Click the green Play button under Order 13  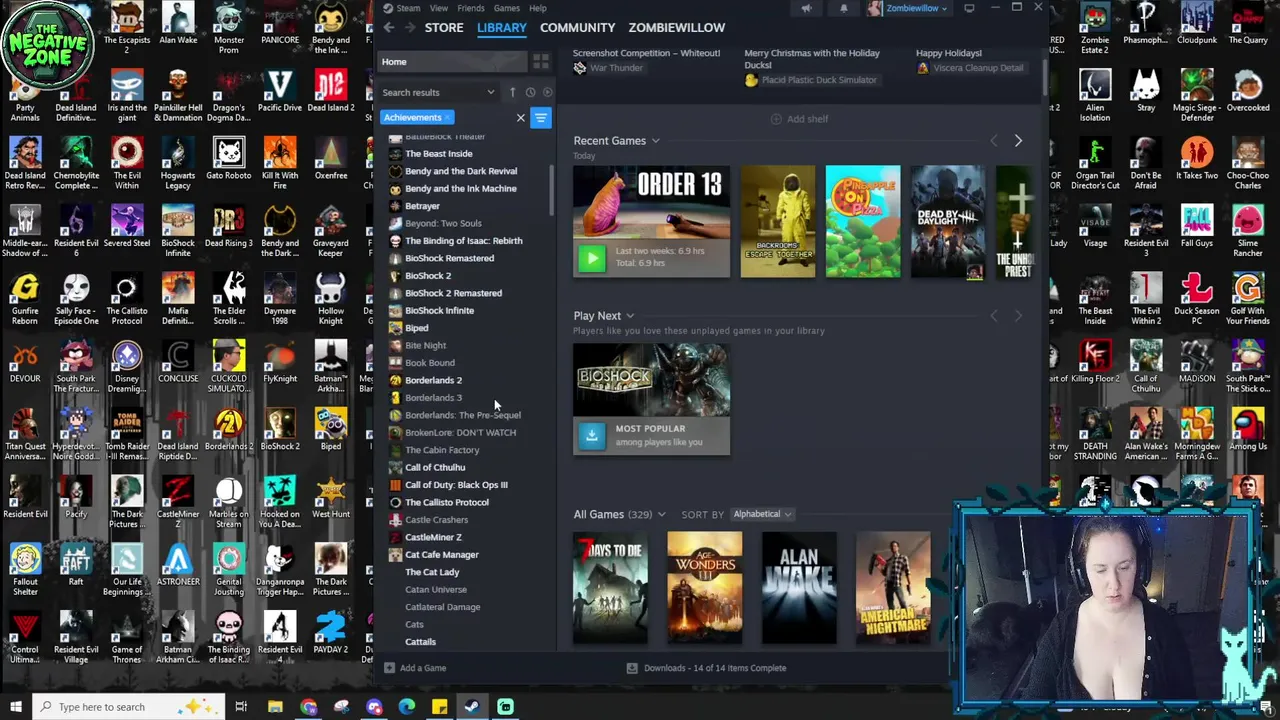pyautogui.click(x=592, y=259)
